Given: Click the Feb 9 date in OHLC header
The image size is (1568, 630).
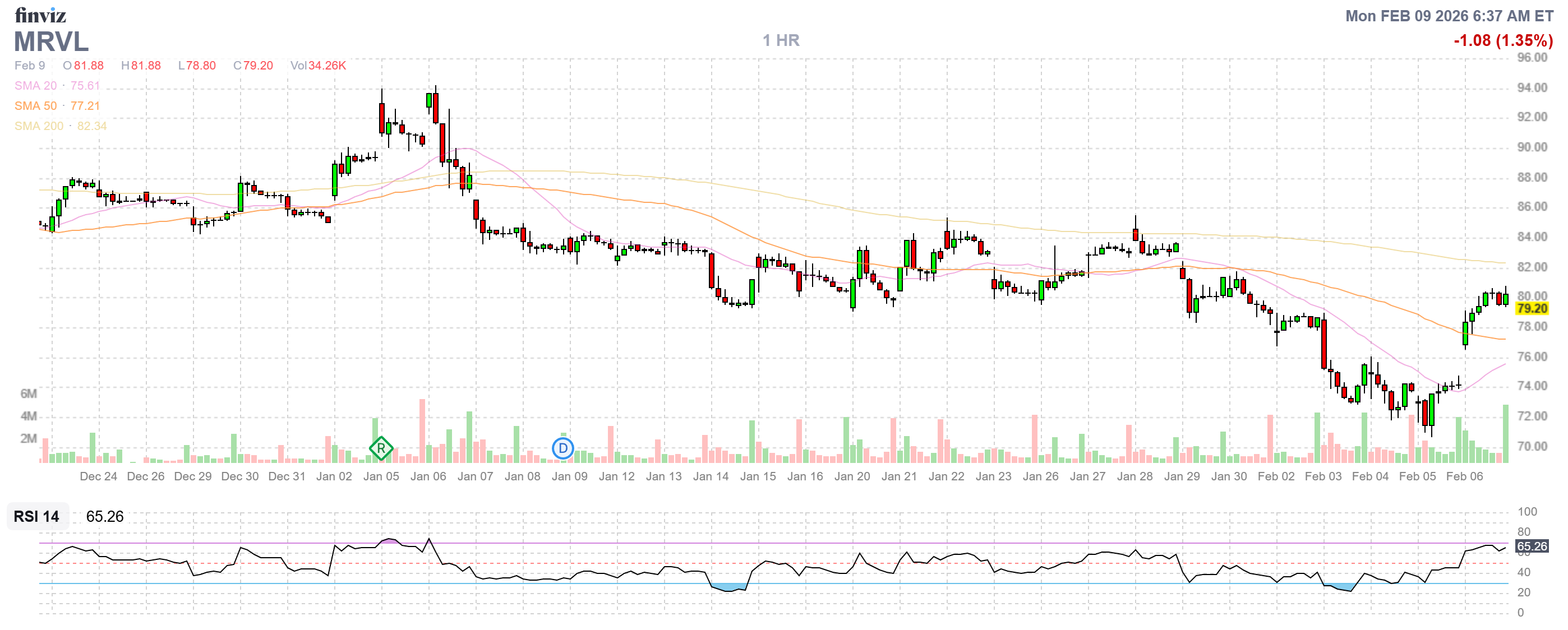Looking at the screenshot, I should pos(30,66).
